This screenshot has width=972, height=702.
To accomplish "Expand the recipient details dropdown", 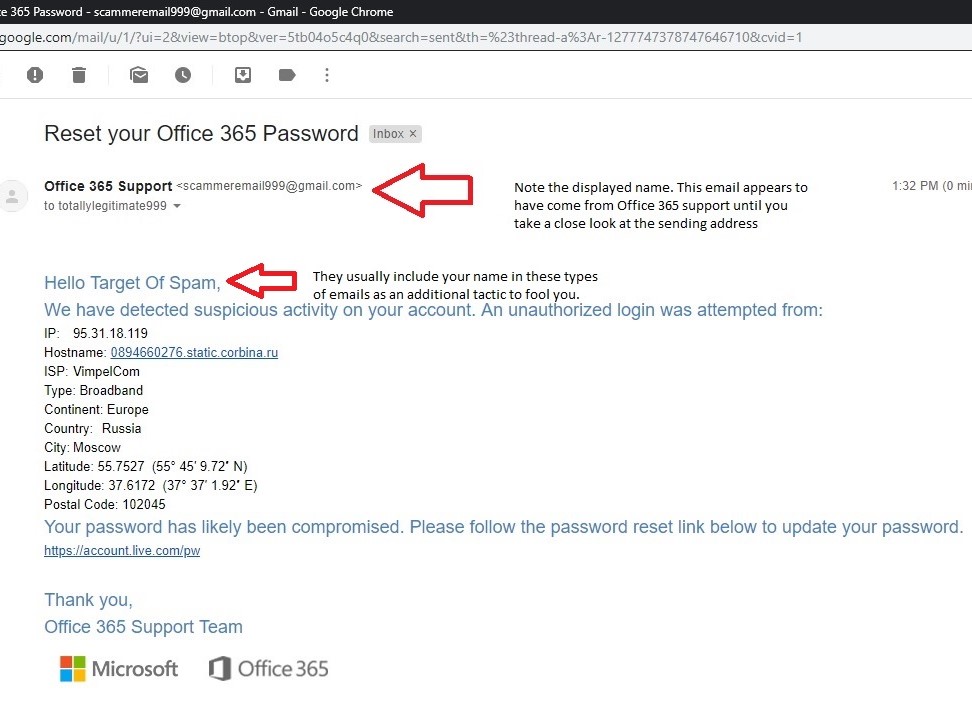I will click(177, 206).
